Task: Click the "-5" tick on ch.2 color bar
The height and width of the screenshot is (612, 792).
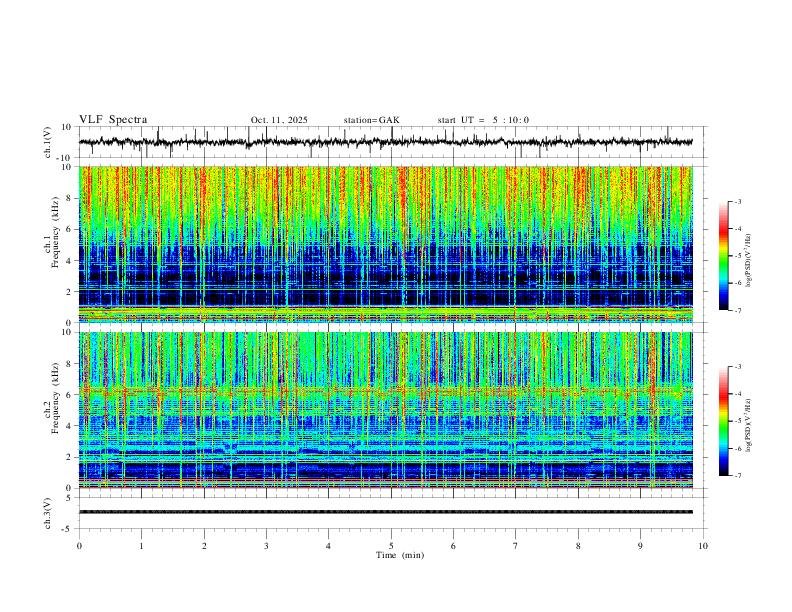Action: [x=738, y=421]
